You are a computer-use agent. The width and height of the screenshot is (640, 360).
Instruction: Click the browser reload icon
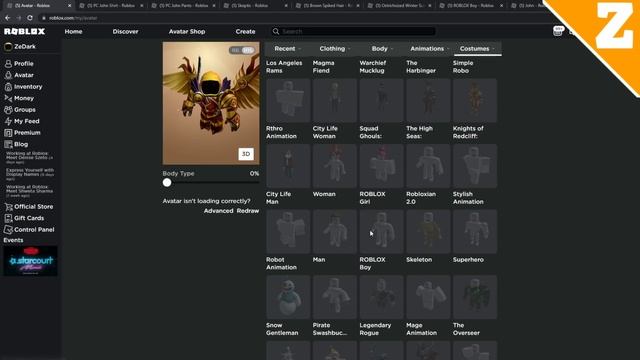[30, 18]
